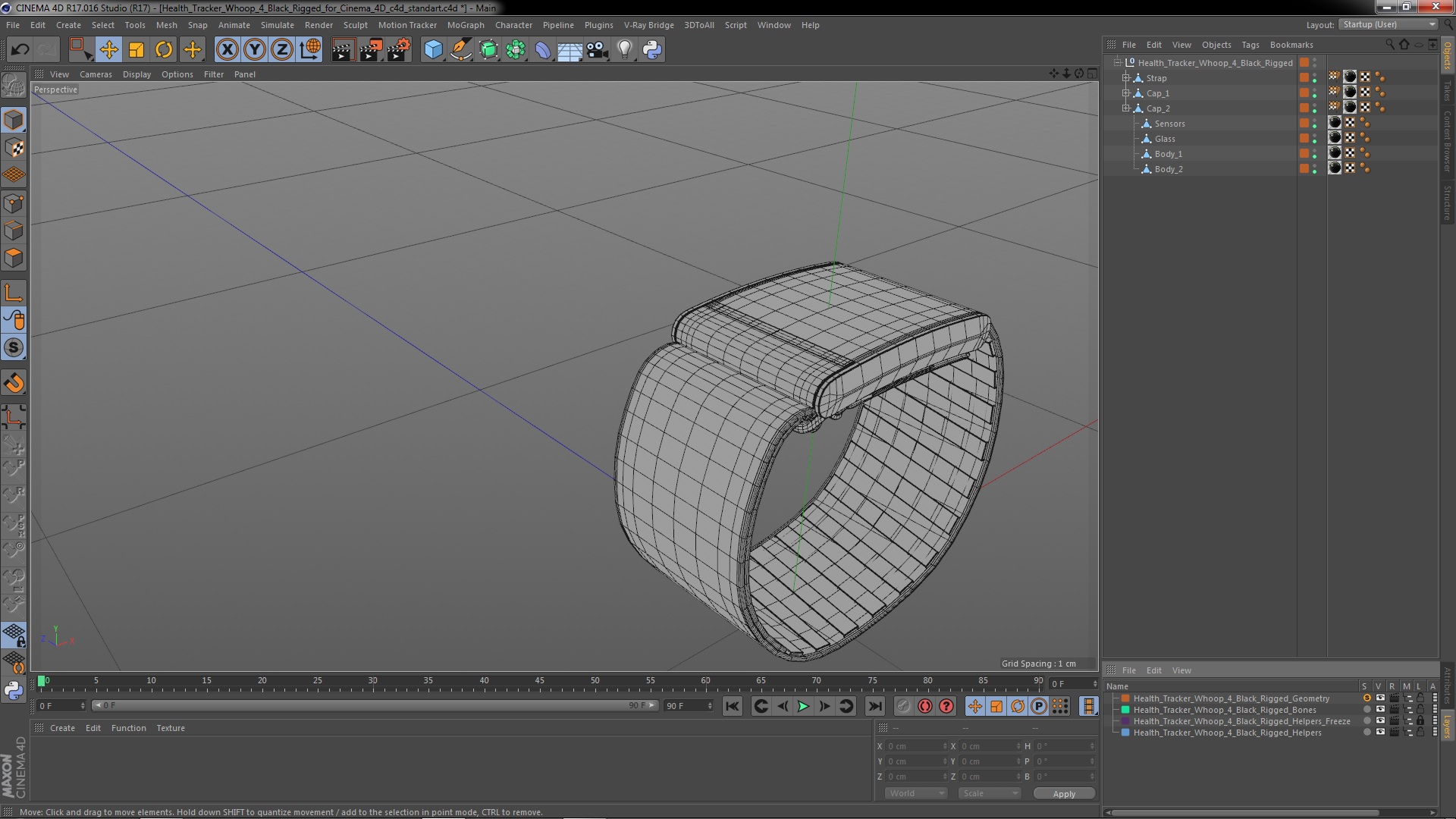Unlock the Helpers_Freeze layer lock
Viewport: 1456px width, 819px height.
point(1420,721)
